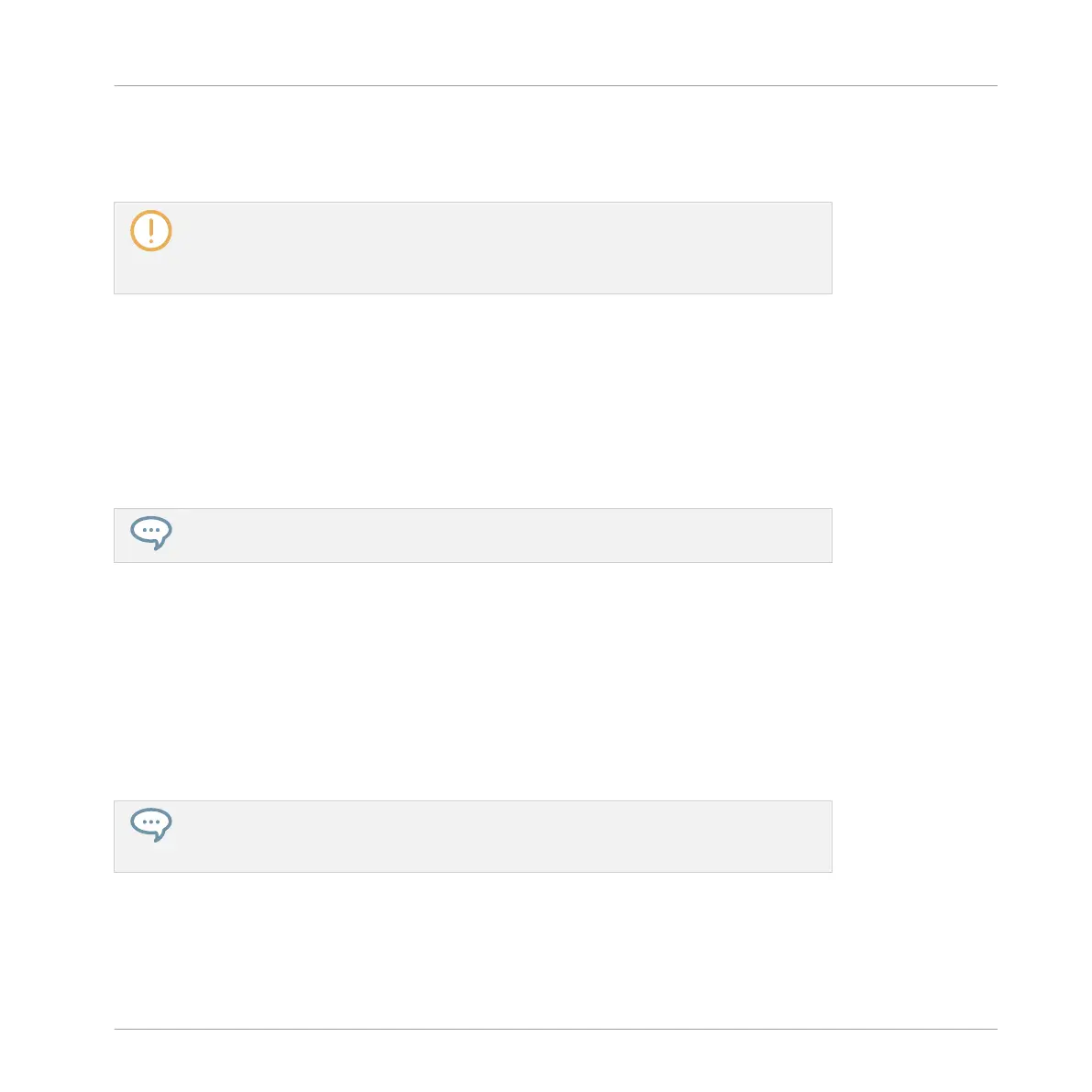The height and width of the screenshot is (1092, 1092).
Task: Click the bottom horizontal footer rule
Action: (556, 1029)
